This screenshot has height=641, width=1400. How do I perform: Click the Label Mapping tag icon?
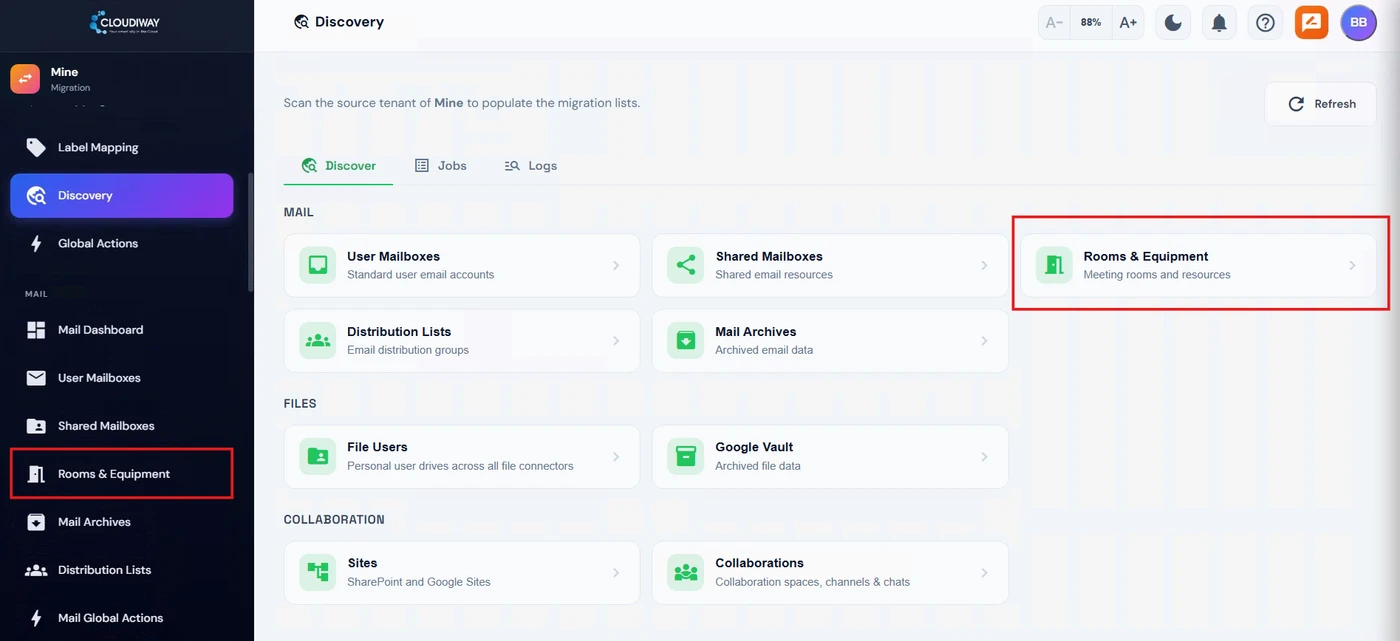pyautogui.click(x=36, y=147)
